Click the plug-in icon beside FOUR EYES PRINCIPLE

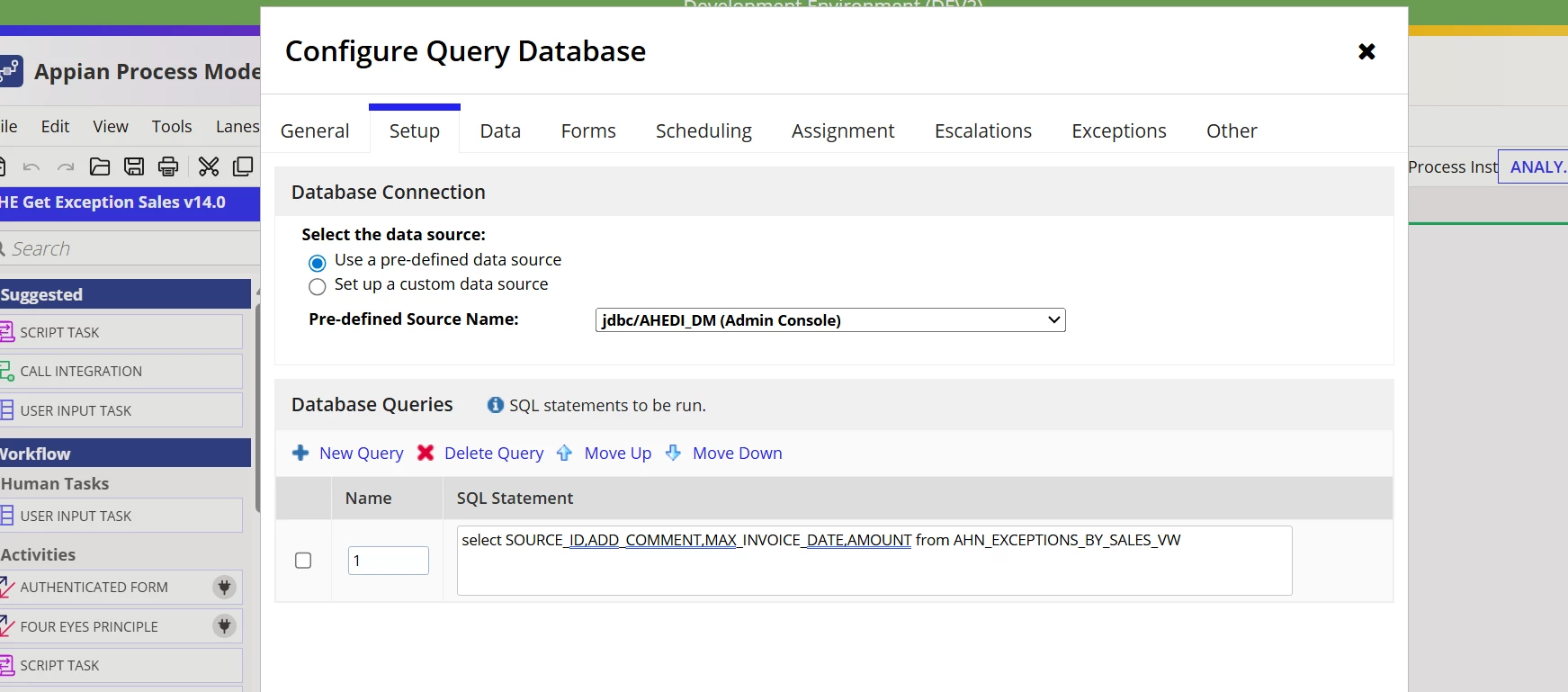click(x=224, y=626)
